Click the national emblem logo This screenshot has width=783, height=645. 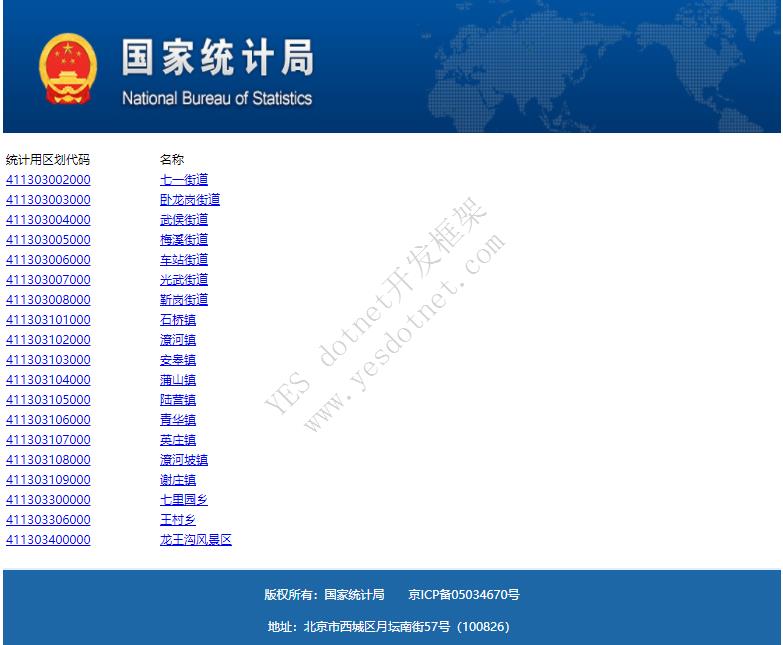click(x=68, y=69)
